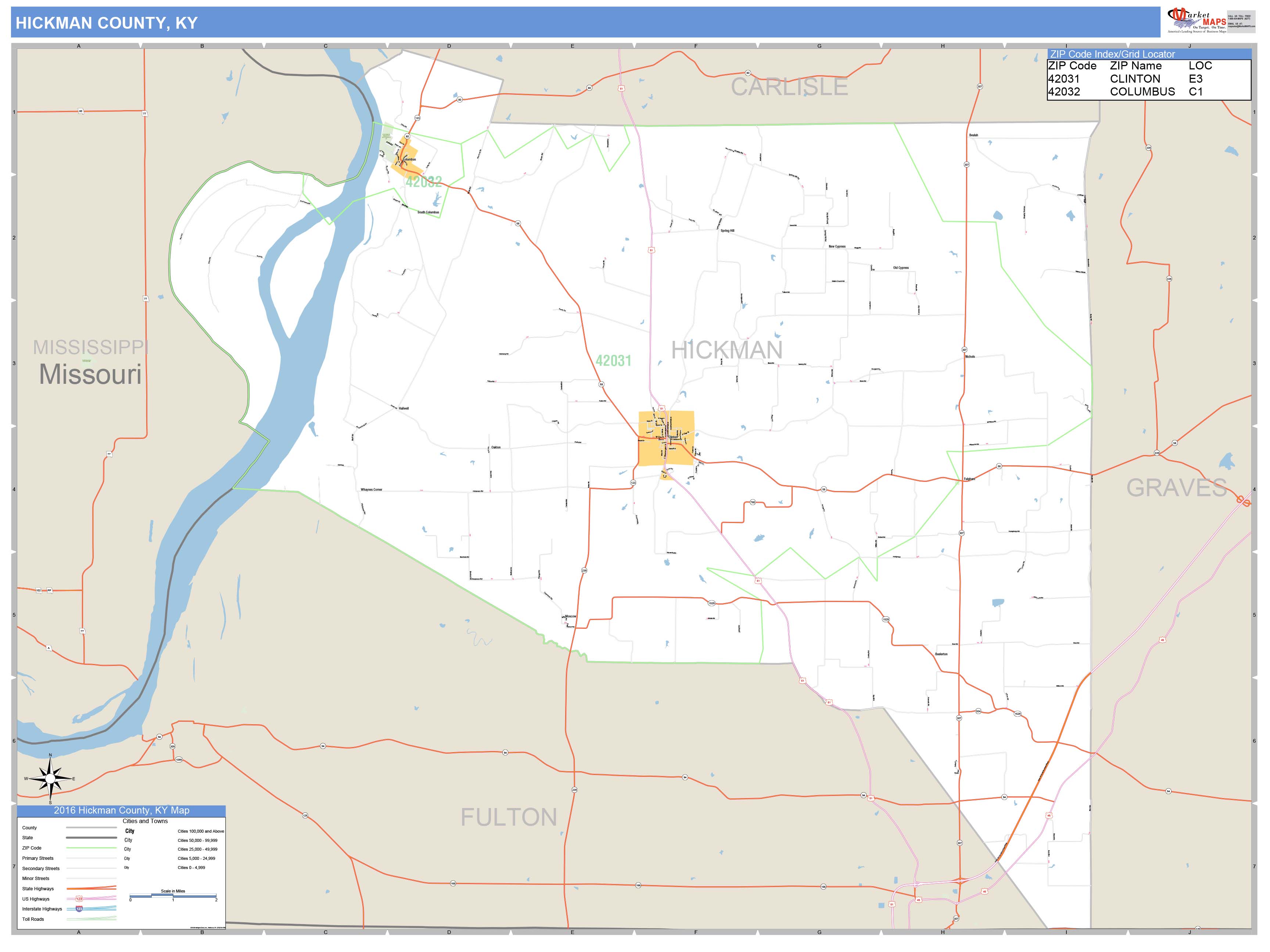Expand the 2016 Hickman County, KY Map header

tap(122, 810)
